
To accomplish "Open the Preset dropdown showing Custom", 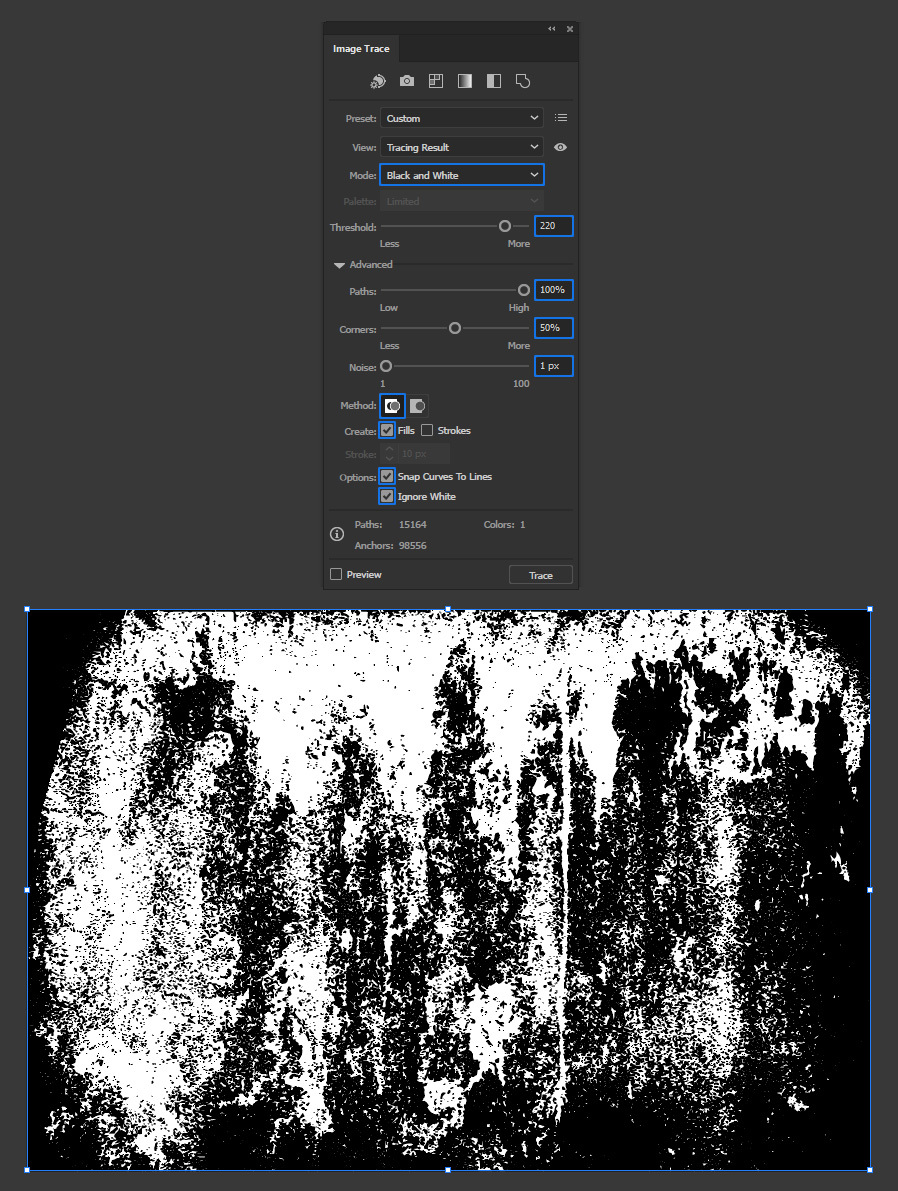I will click(462, 118).
